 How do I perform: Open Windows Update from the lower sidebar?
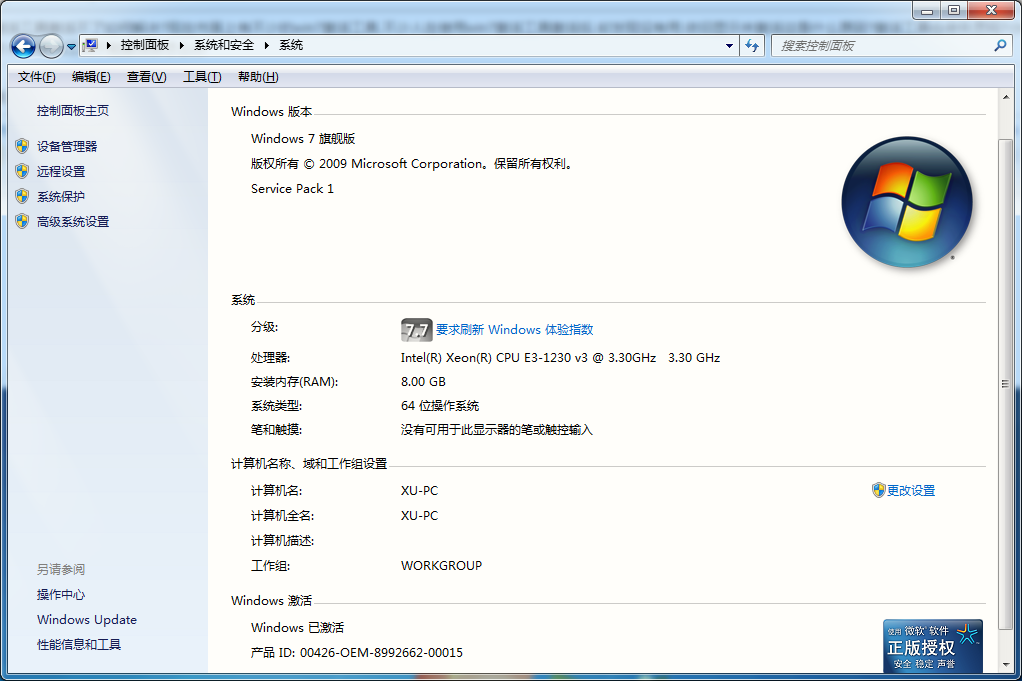coord(86,620)
